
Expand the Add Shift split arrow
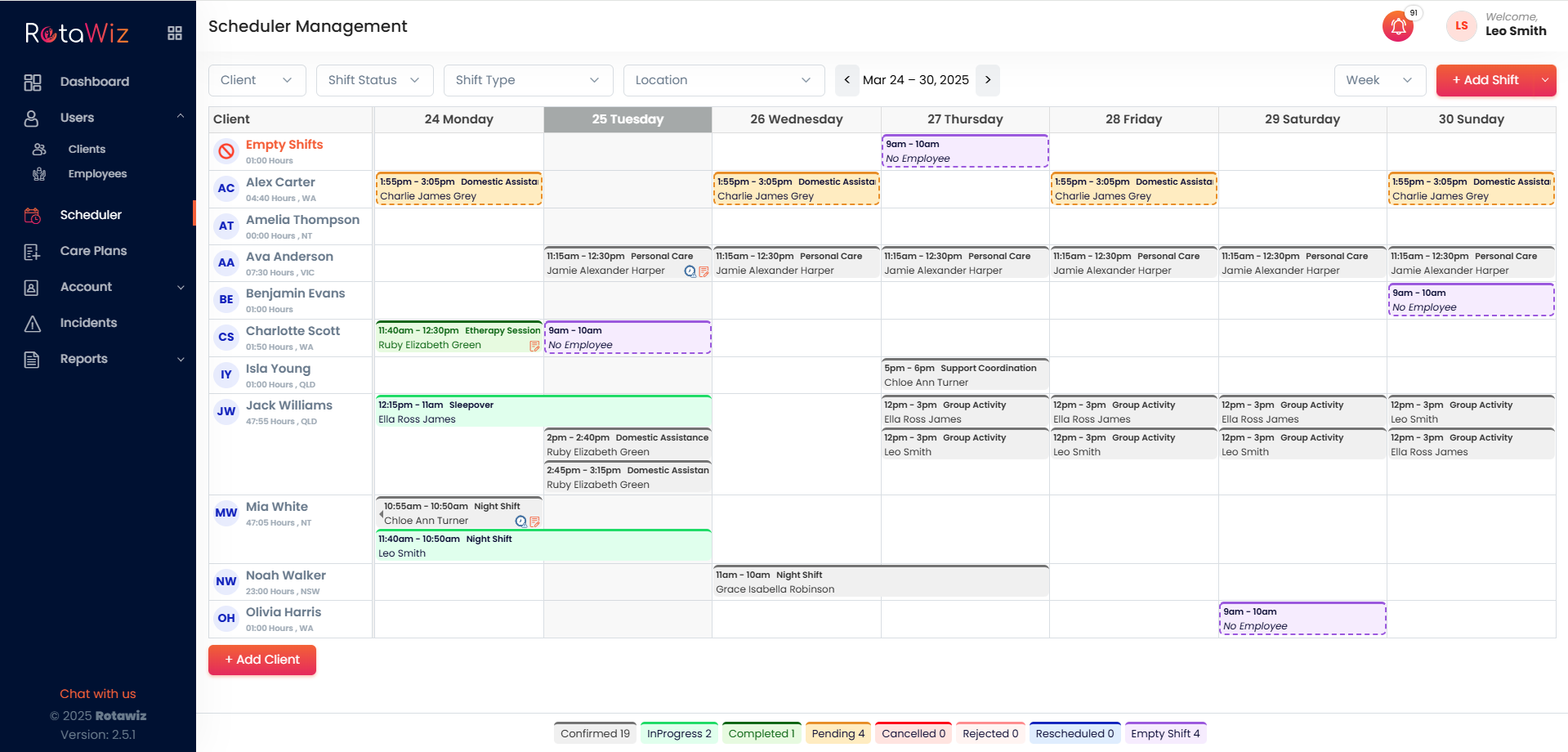(x=1545, y=80)
